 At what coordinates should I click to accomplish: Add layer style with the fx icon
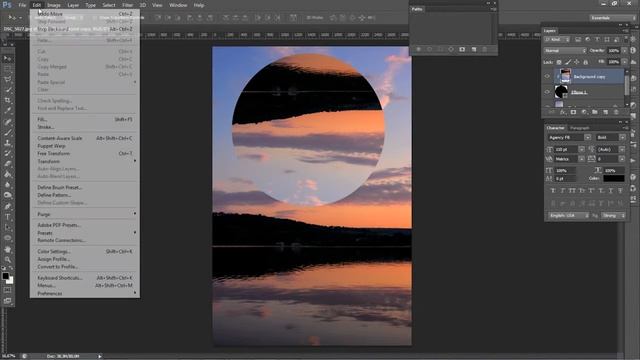tap(562, 112)
